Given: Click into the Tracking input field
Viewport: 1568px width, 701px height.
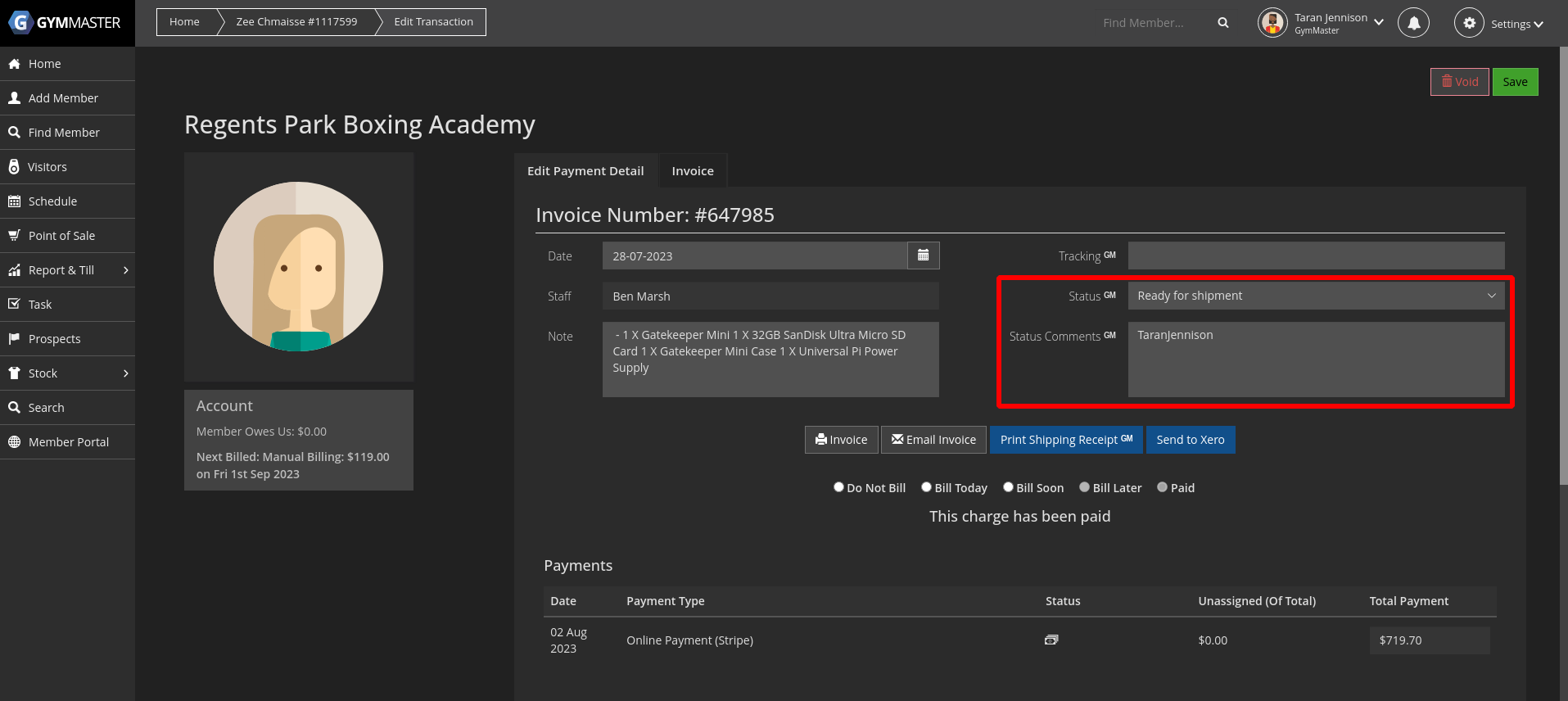Looking at the screenshot, I should (x=1315, y=256).
